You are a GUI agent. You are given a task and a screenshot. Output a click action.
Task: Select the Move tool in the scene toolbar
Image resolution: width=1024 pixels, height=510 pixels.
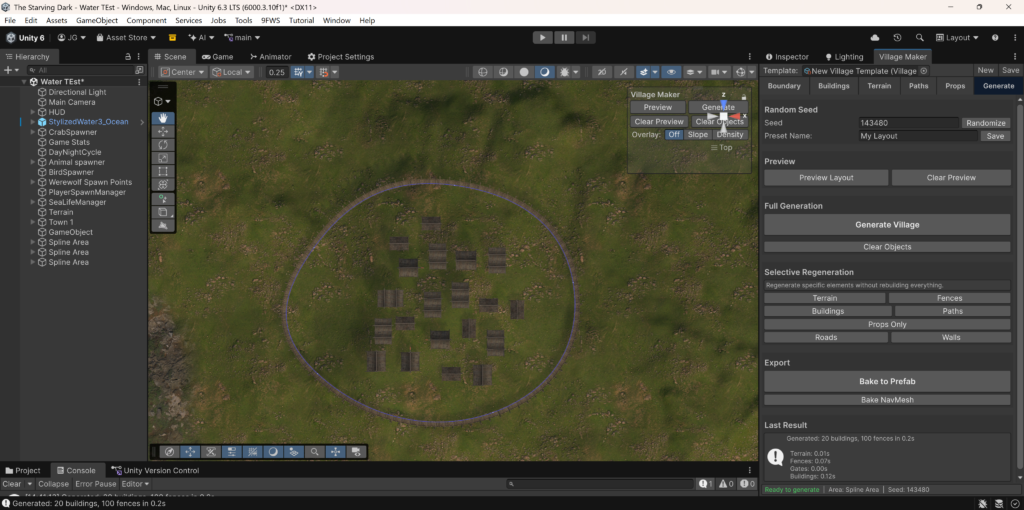pyautogui.click(x=163, y=132)
